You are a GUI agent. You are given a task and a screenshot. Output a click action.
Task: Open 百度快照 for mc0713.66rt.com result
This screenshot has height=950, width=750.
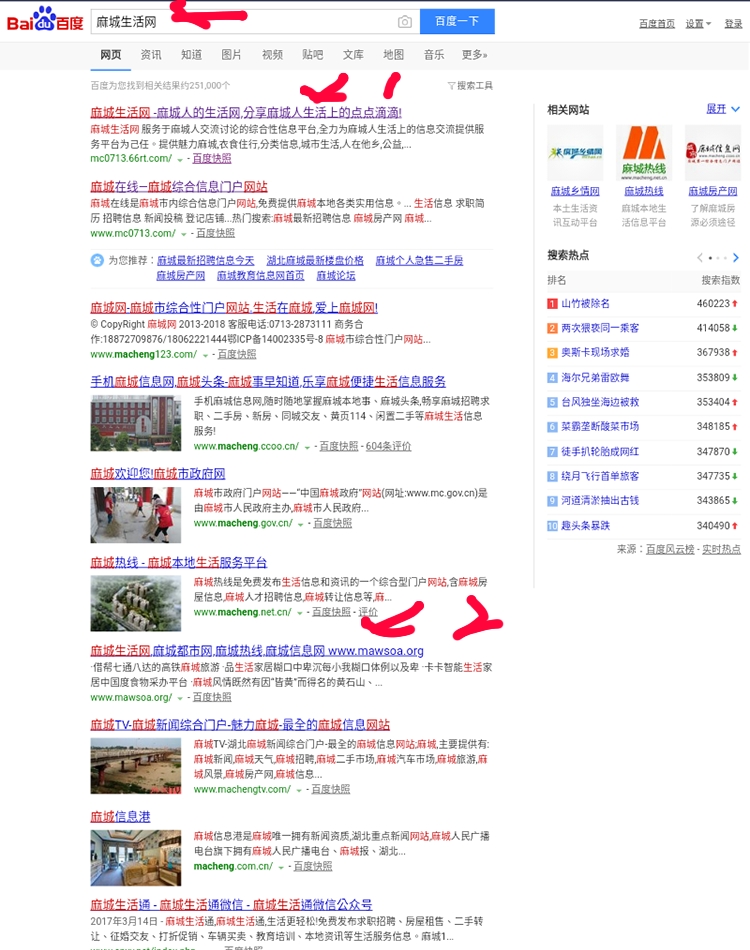pos(212,159)
